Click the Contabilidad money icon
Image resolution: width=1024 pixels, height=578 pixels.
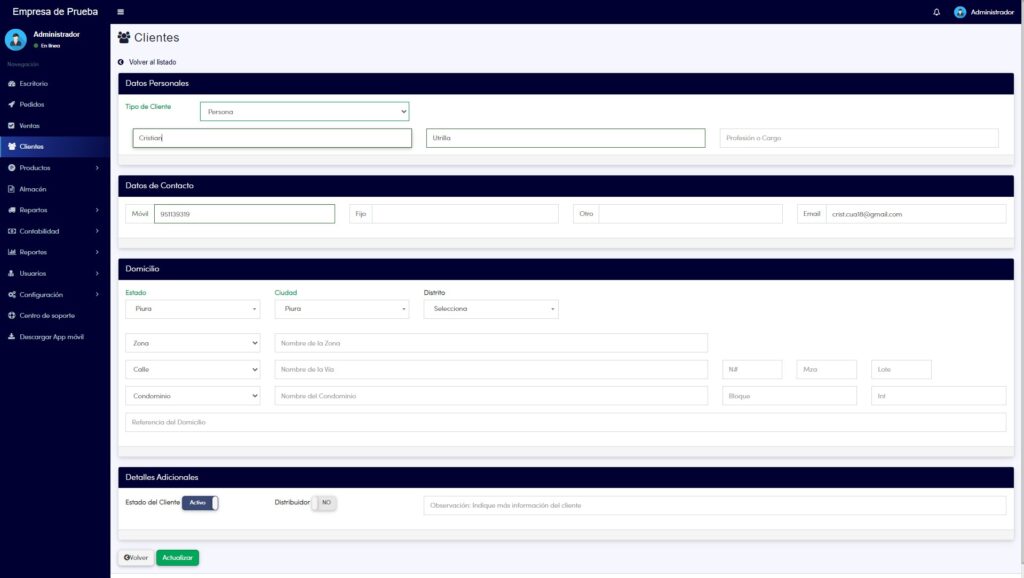(x=11, y=231)
